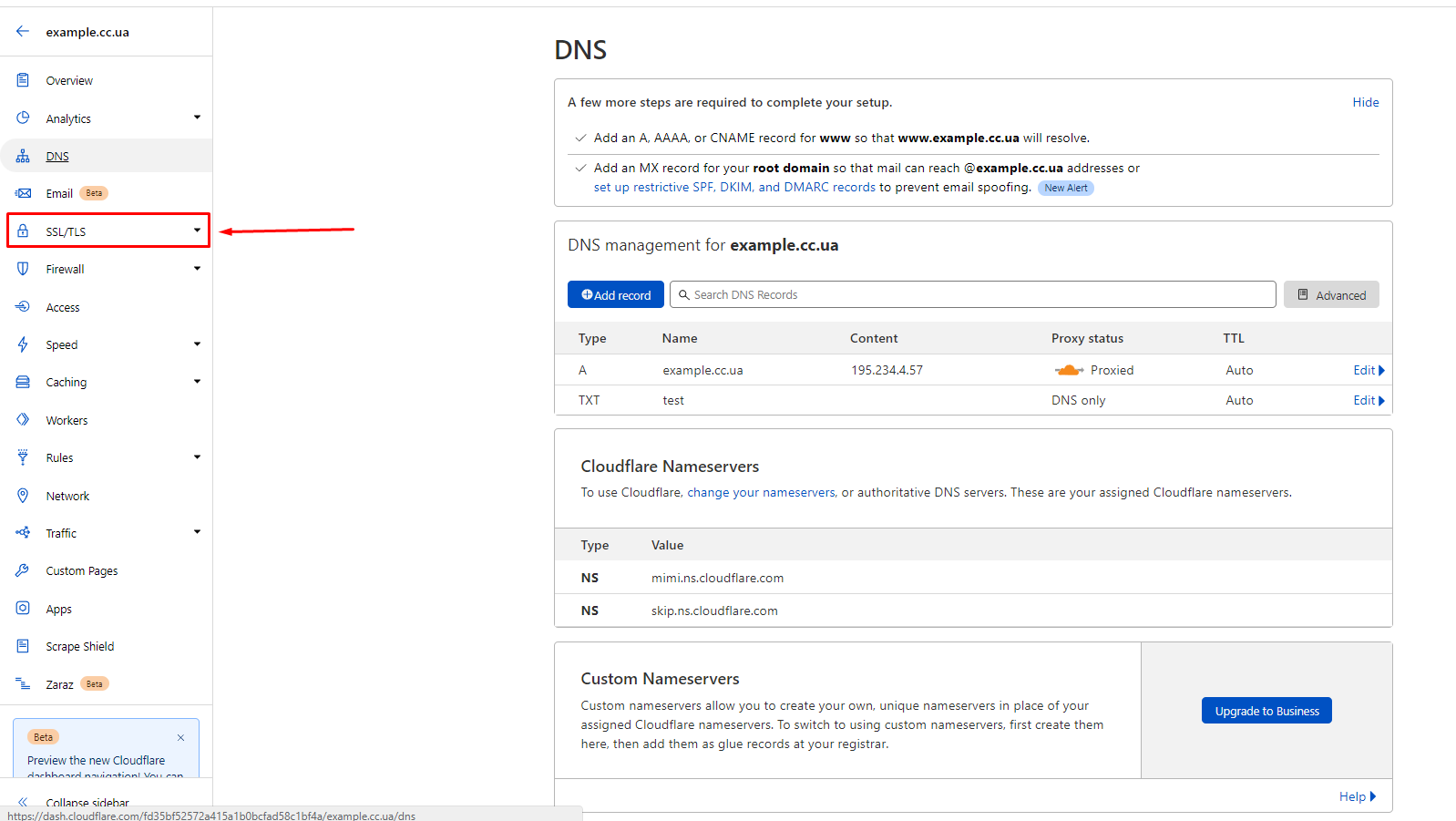
Task: Click the Network location pin icon
Action: (23, 495)
